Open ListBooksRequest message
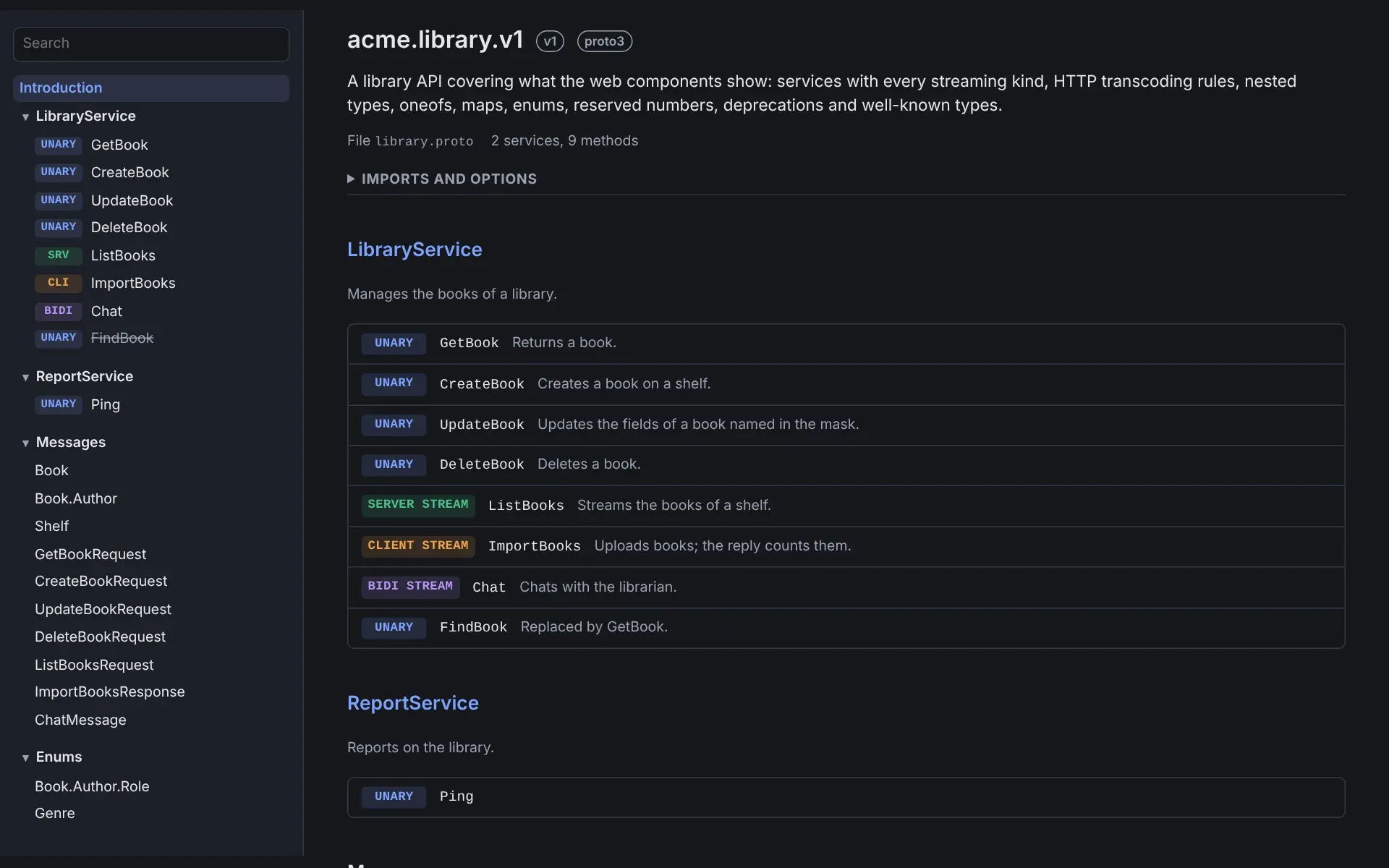The height and width of the screenshot is (868, 1389). tap(94, 665)
